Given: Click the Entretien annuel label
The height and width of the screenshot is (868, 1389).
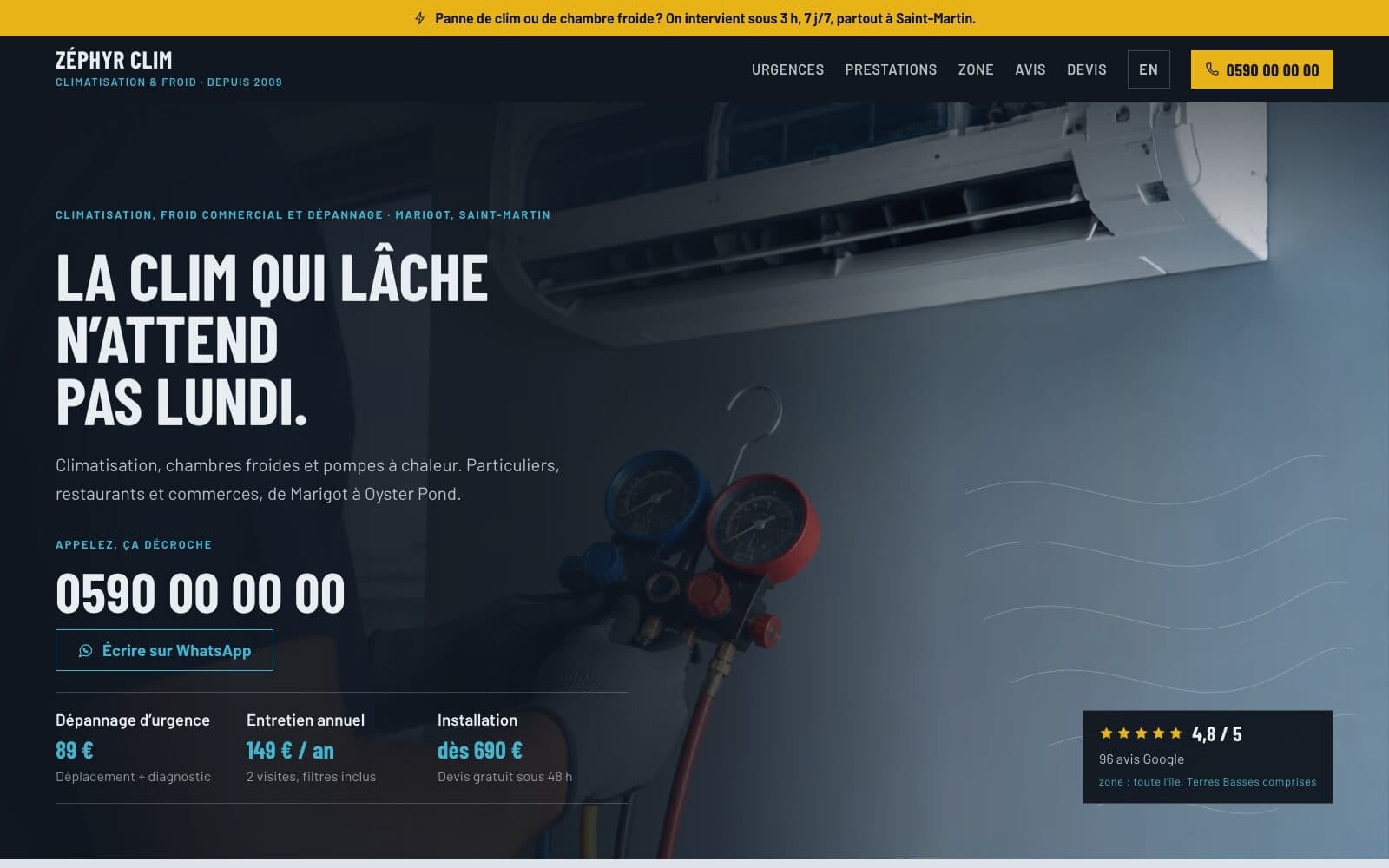Looking at the screenshot, I should pyautogui.click(x=306, y=720).
